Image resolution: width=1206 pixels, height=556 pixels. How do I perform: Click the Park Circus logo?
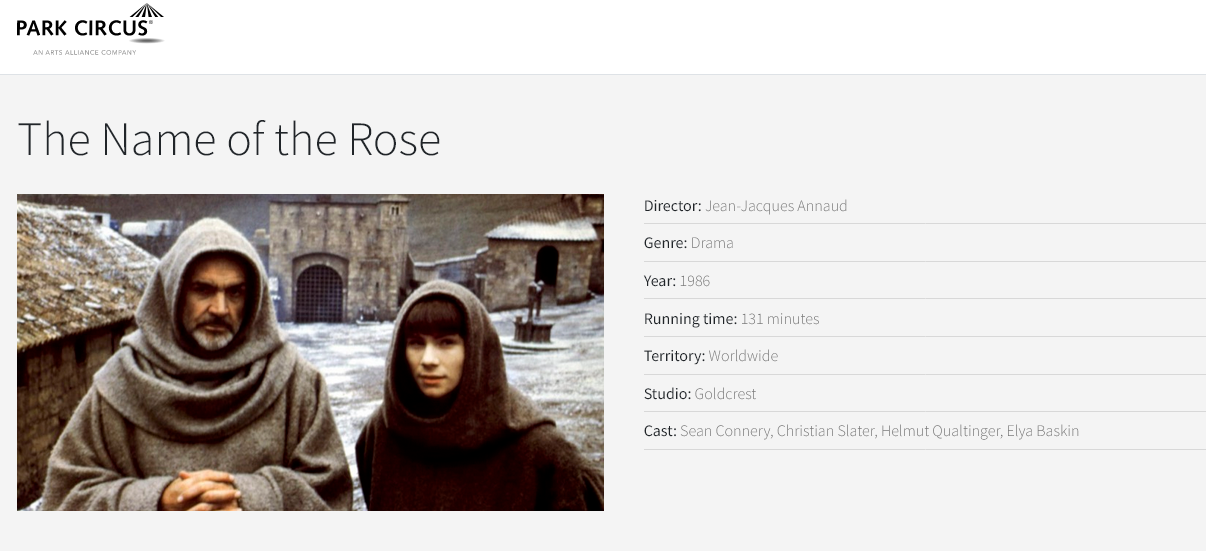(89, 28)
